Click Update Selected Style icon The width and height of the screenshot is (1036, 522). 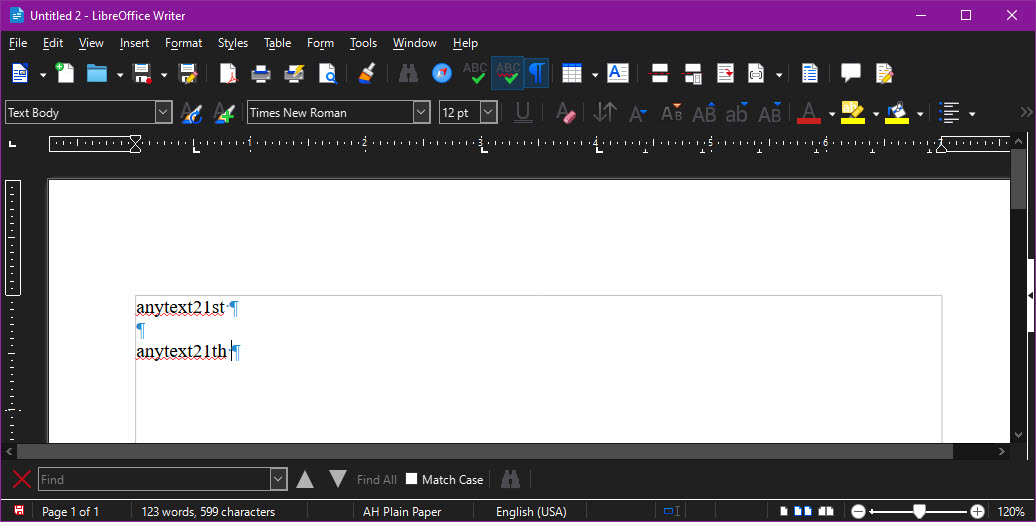pos(191,113)
